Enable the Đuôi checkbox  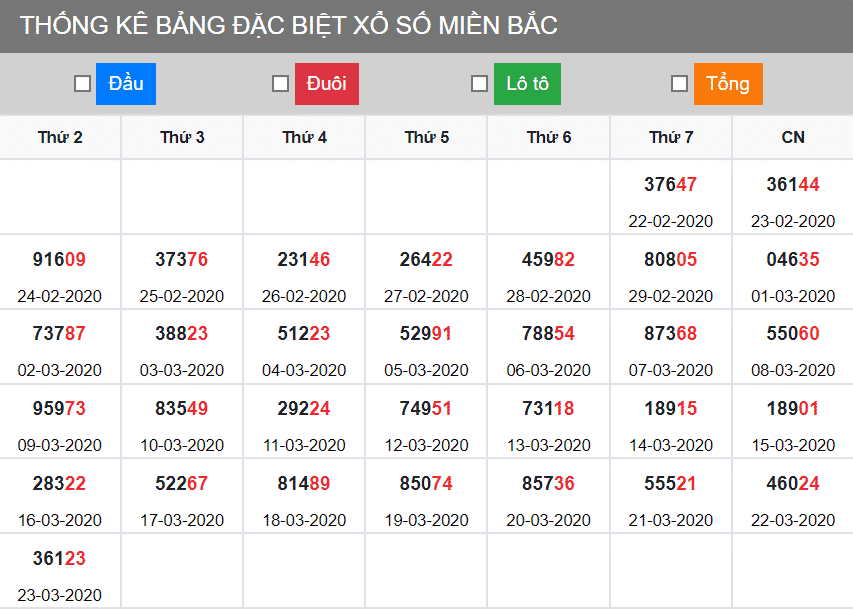pos(281,84)
